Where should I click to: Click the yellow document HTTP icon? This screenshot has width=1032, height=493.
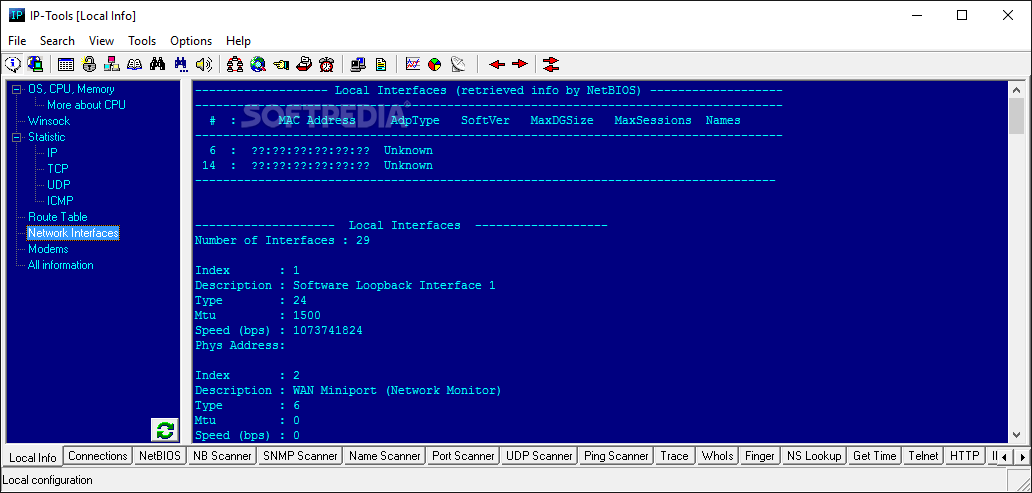point(381,64)
